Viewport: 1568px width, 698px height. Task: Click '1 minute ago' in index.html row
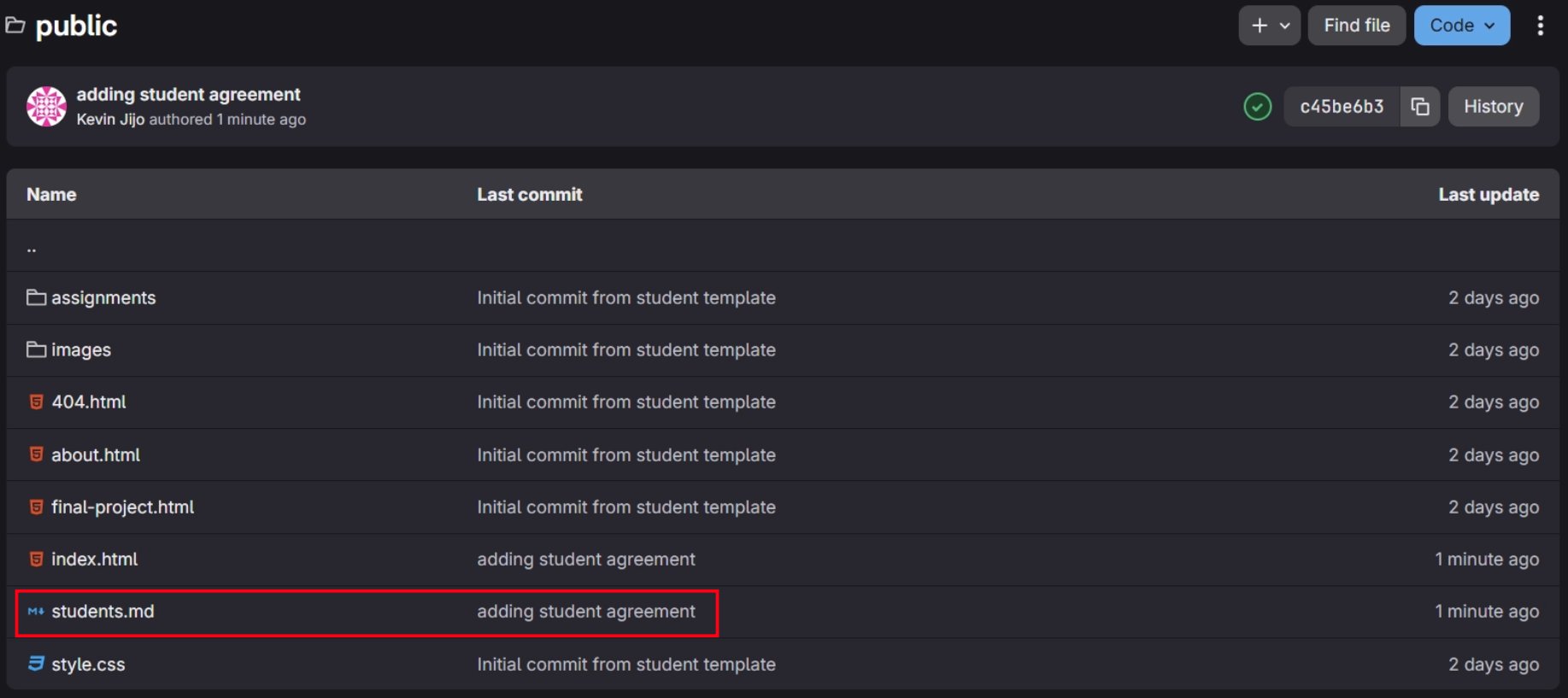[1487, 559]
